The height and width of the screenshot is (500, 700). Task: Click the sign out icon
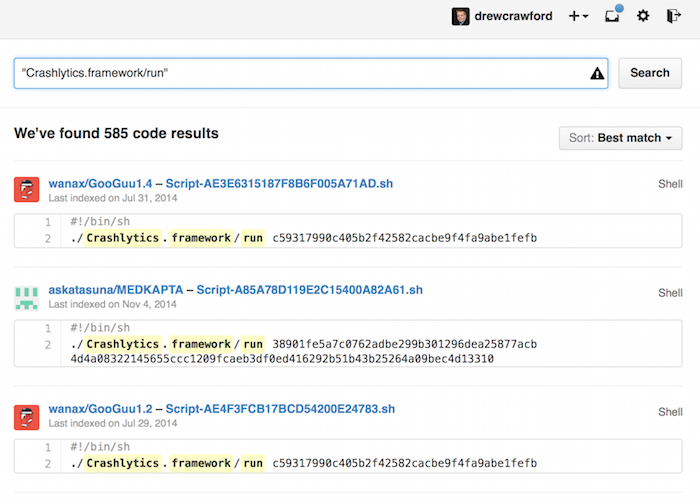674,16
